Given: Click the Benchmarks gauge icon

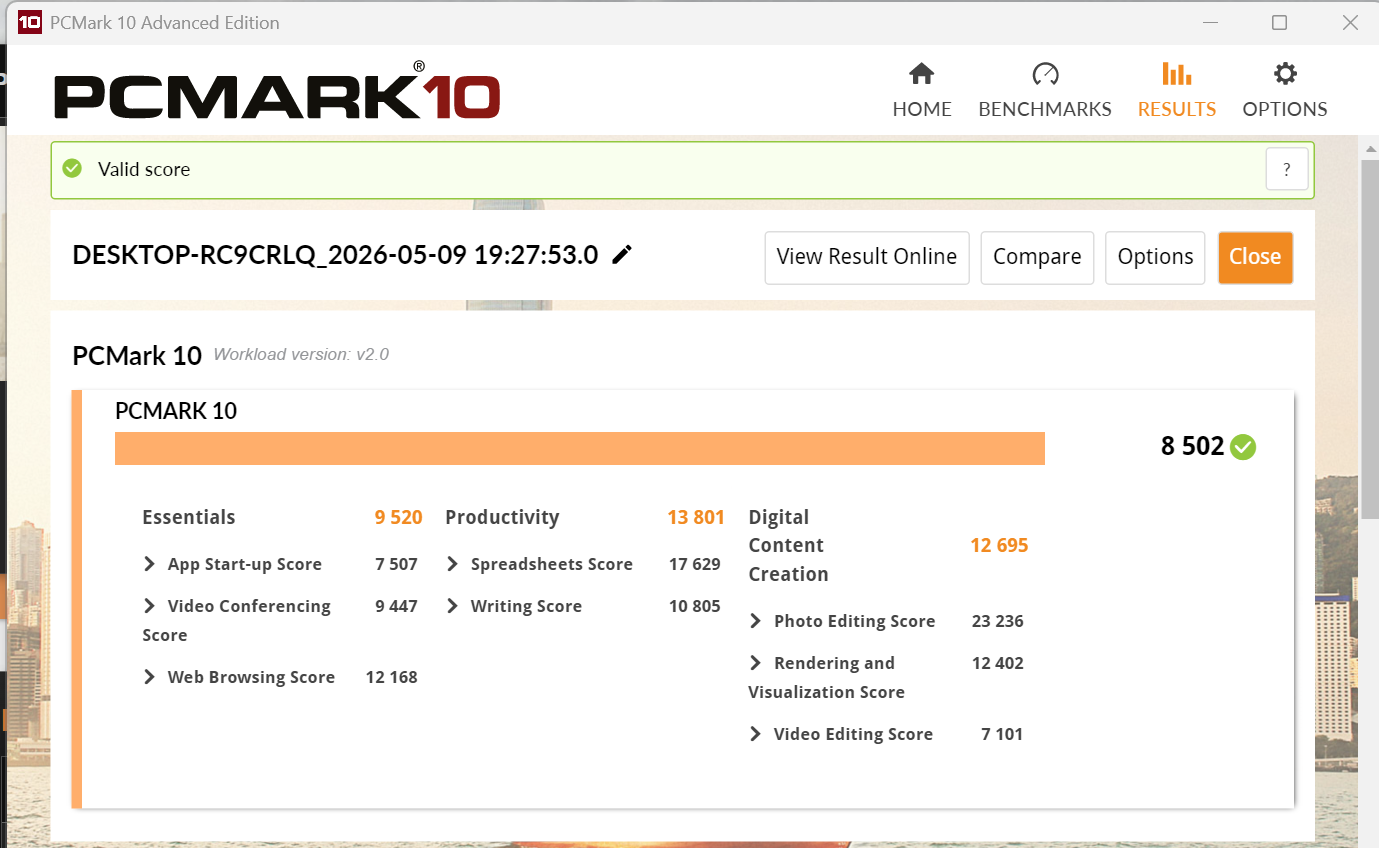Looking at the screenshot, I should (x=1045, y=74).
